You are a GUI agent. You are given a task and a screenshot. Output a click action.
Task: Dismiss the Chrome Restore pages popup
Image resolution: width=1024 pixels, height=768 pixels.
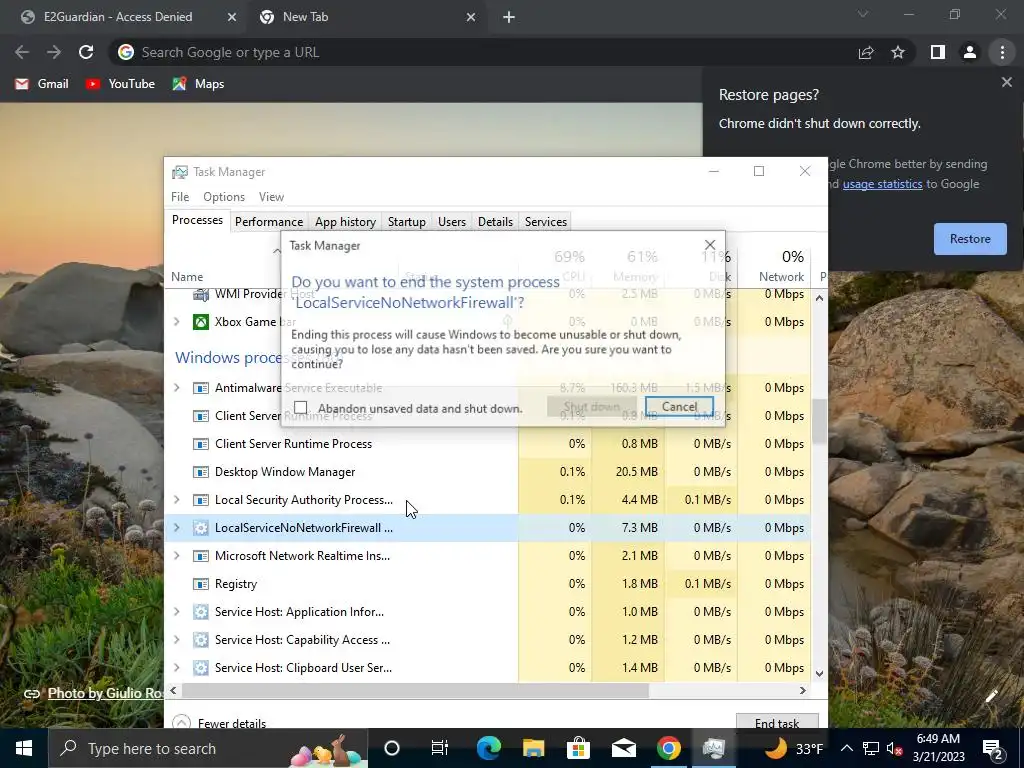click(1006, 82)
